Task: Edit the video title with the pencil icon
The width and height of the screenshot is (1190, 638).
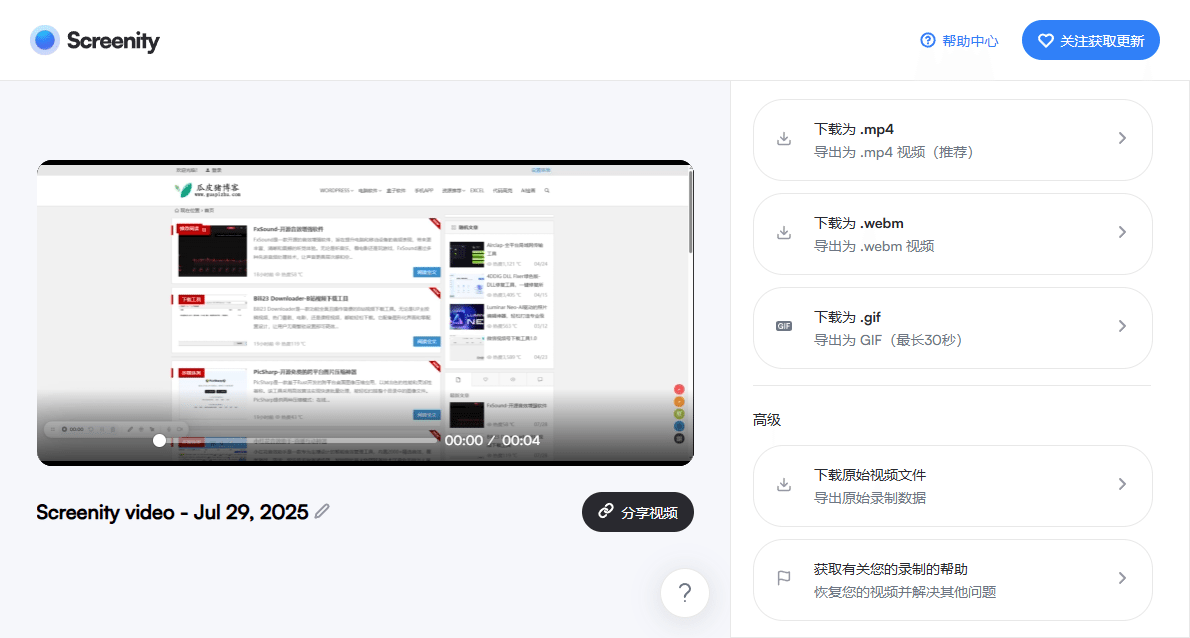Action: point(323,511)
